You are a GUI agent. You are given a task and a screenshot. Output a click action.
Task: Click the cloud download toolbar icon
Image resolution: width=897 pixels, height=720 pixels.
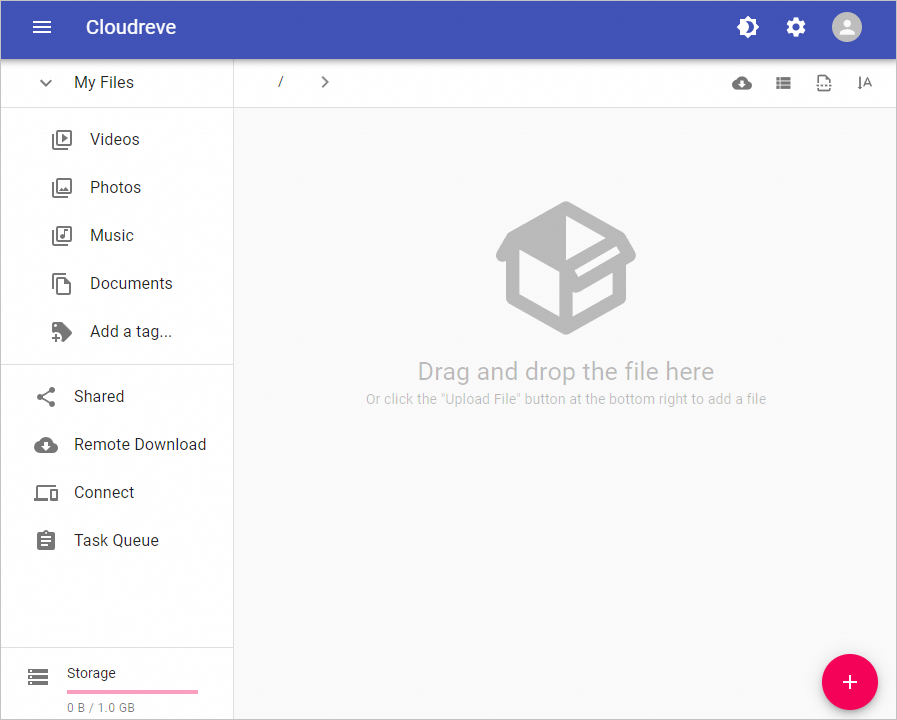(x=742, y=83)
